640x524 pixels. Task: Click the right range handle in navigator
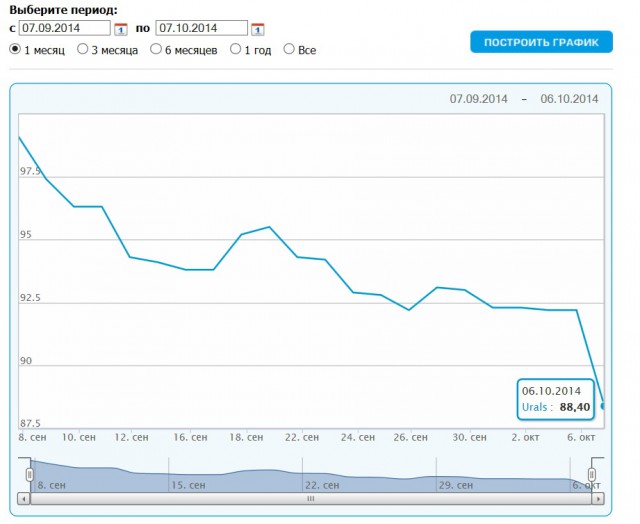click(592, 474)
